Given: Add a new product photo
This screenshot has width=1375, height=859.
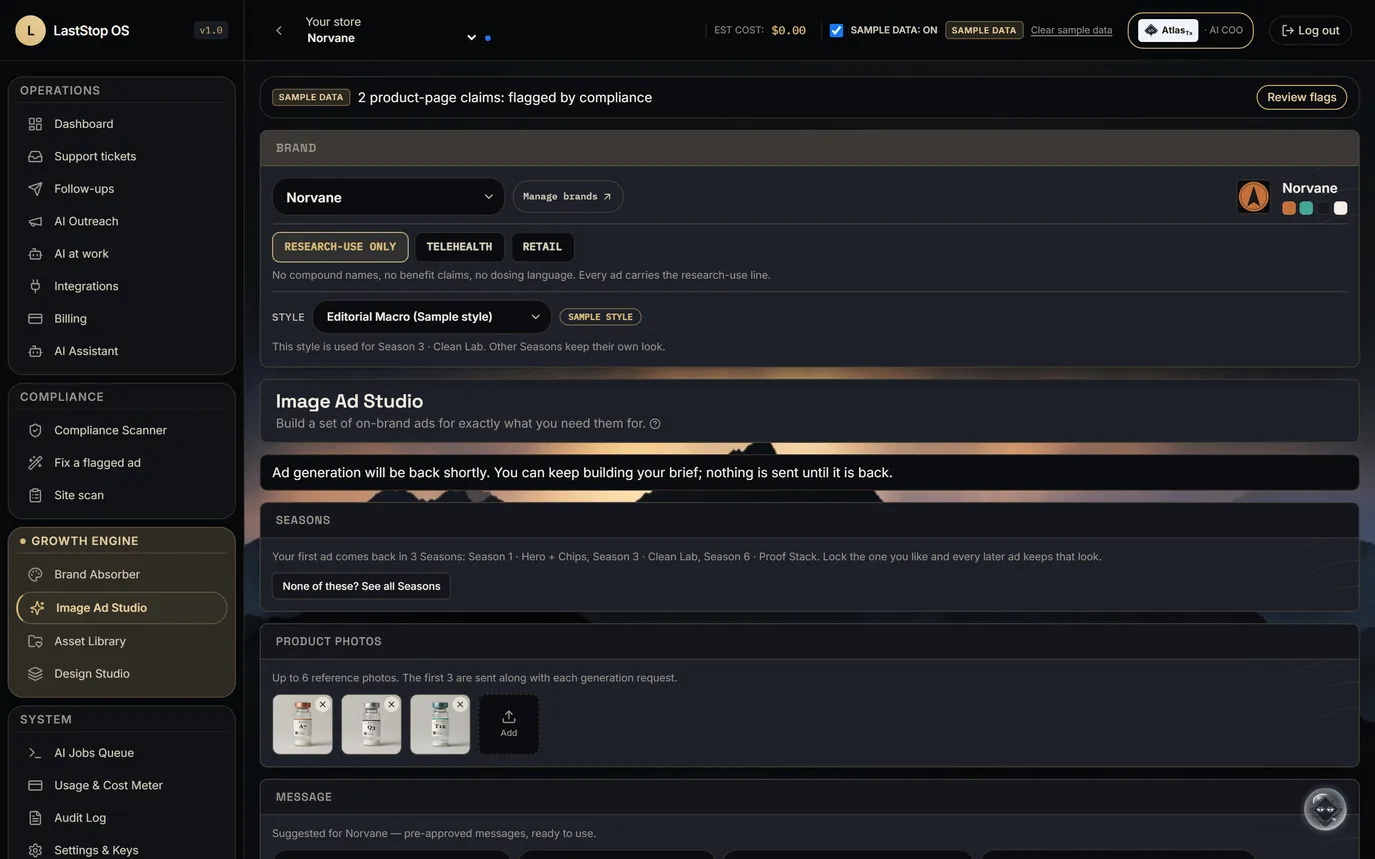Looking at the screenshot, I should [509, 724].
